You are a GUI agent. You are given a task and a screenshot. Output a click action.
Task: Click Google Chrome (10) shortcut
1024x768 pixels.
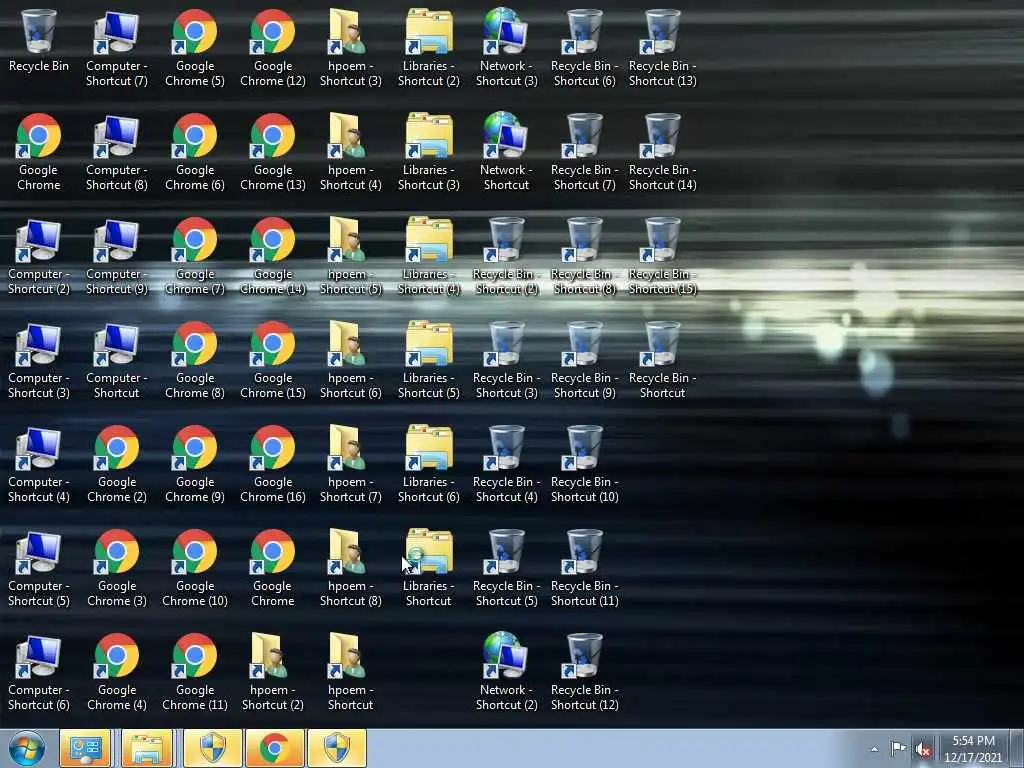coord(195,568)
